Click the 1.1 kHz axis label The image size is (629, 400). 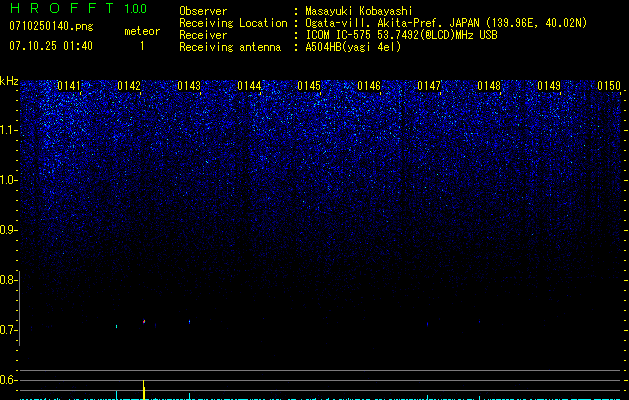[x=8, y=130]
